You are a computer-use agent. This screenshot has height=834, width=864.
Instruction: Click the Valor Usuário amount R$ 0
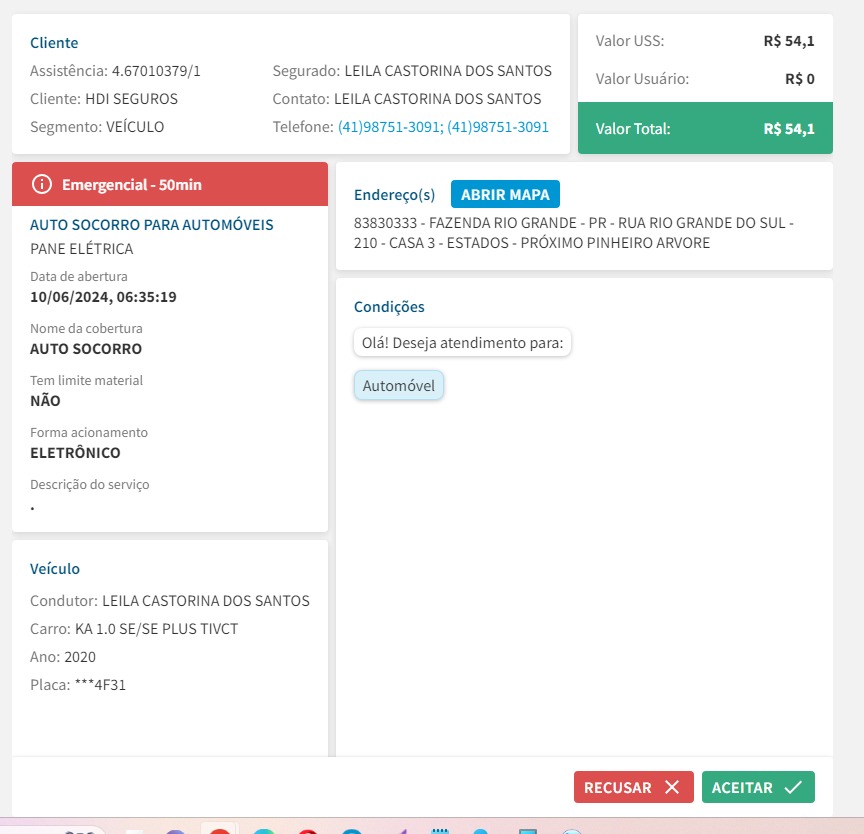[800, 79]
